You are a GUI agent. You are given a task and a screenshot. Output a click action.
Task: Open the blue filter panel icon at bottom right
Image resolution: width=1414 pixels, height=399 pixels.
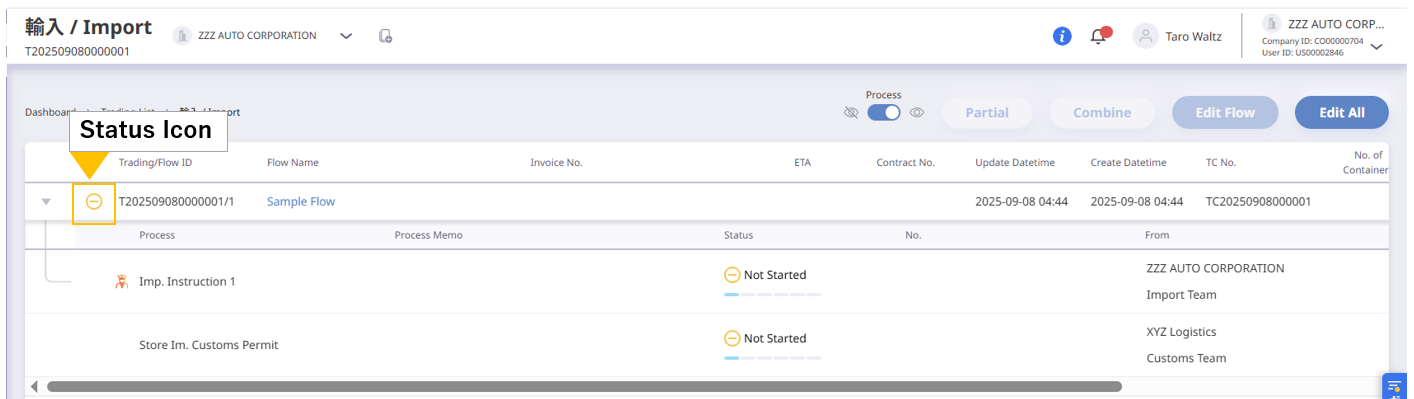(x=1395, y=386)
